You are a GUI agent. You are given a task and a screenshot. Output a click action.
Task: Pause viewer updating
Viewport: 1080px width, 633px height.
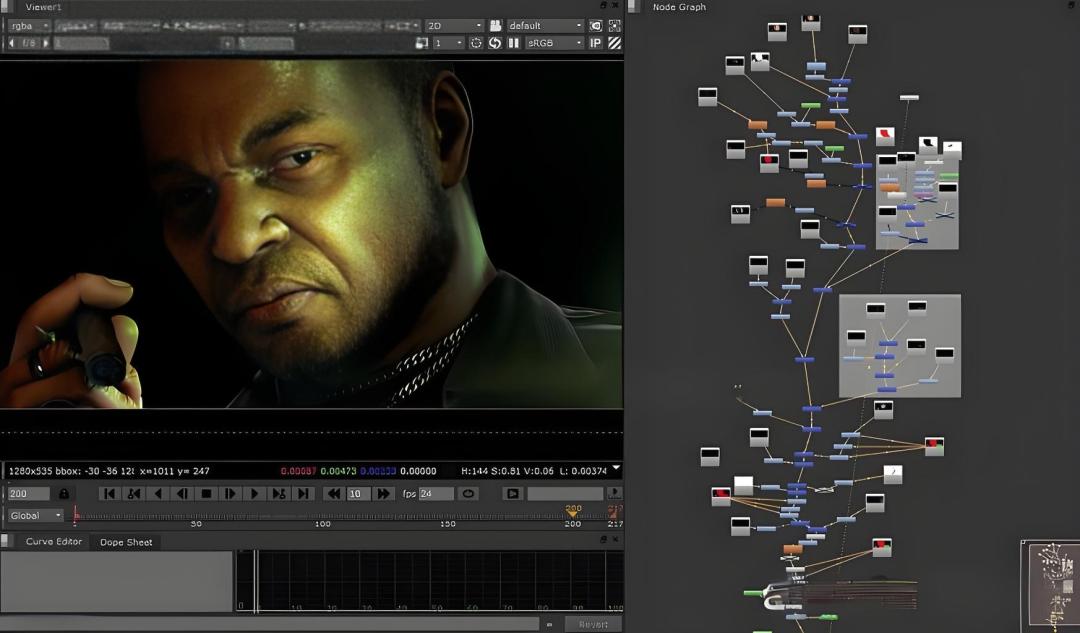click(513, 43)
